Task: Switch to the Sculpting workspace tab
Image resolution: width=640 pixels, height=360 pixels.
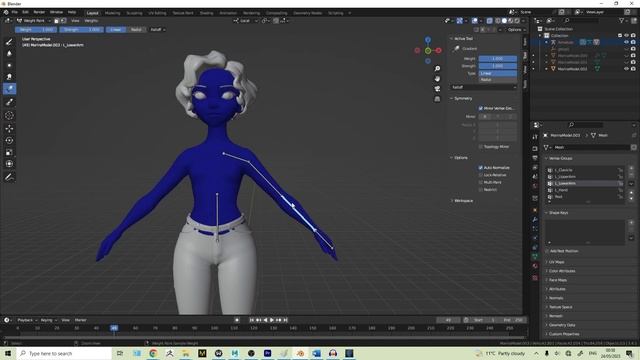Action: pos(134,13)
